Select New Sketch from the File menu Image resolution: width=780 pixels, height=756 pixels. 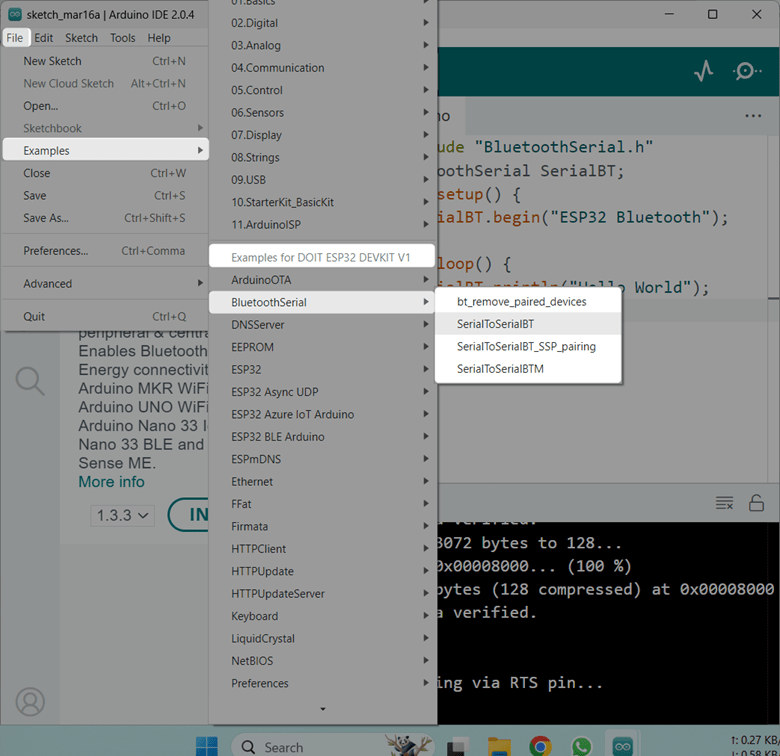pyautogui.click(x=105, y=61)
